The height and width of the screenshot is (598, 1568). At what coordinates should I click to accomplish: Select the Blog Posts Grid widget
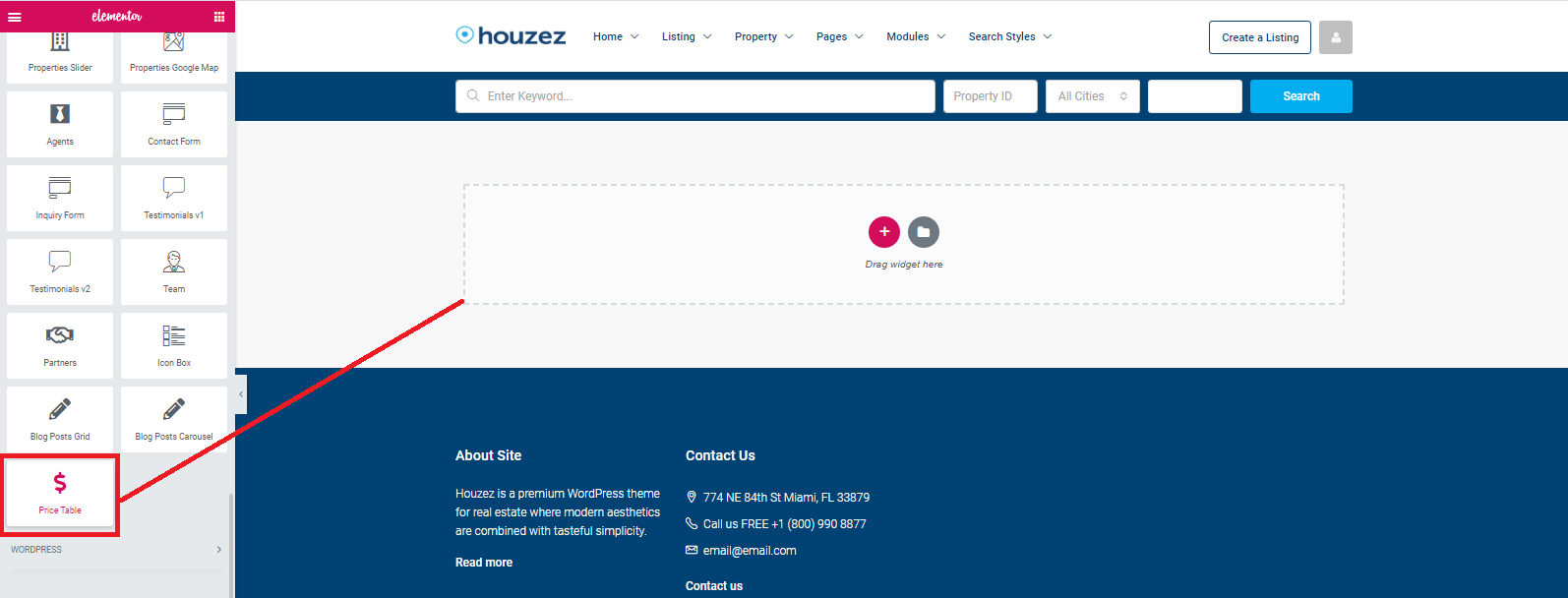click(x=60, y=419)
